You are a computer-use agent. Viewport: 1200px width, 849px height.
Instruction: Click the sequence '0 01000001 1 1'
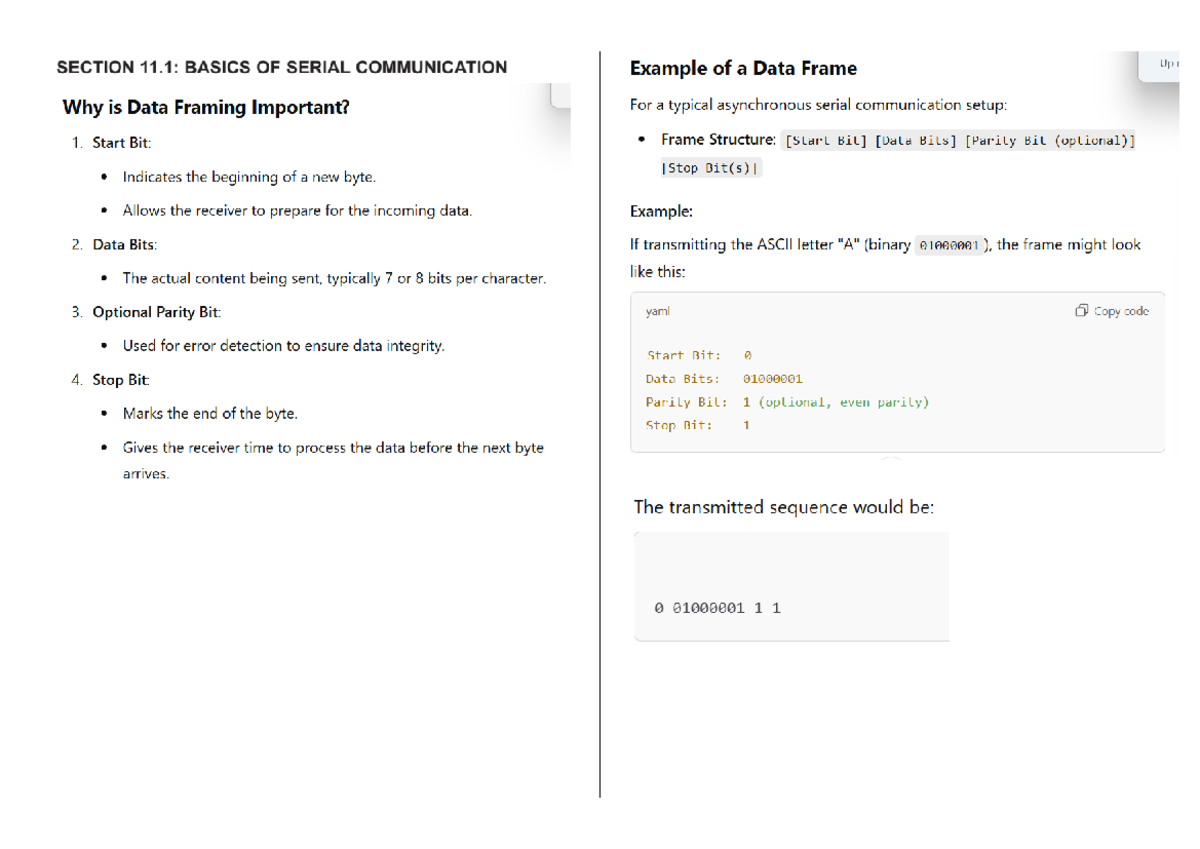point(717,608)
